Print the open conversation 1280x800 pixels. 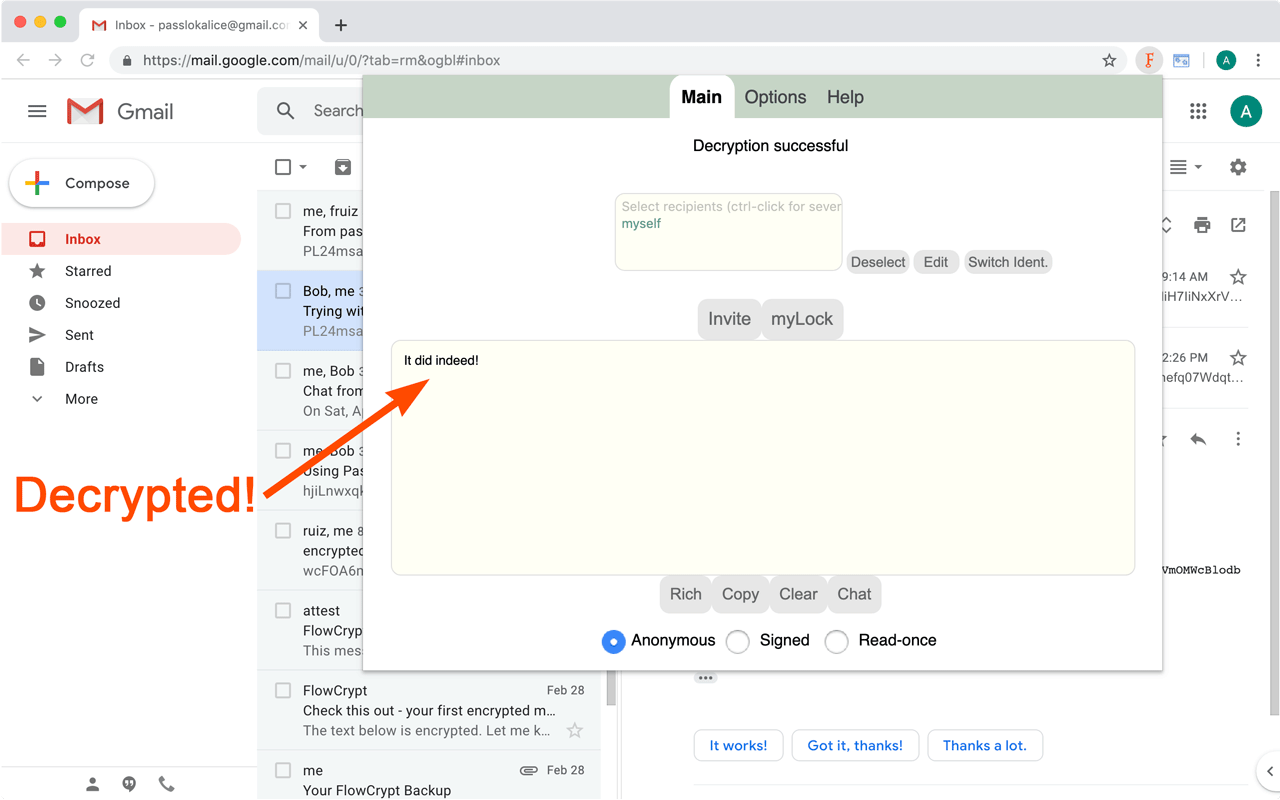coord(1202,225)
